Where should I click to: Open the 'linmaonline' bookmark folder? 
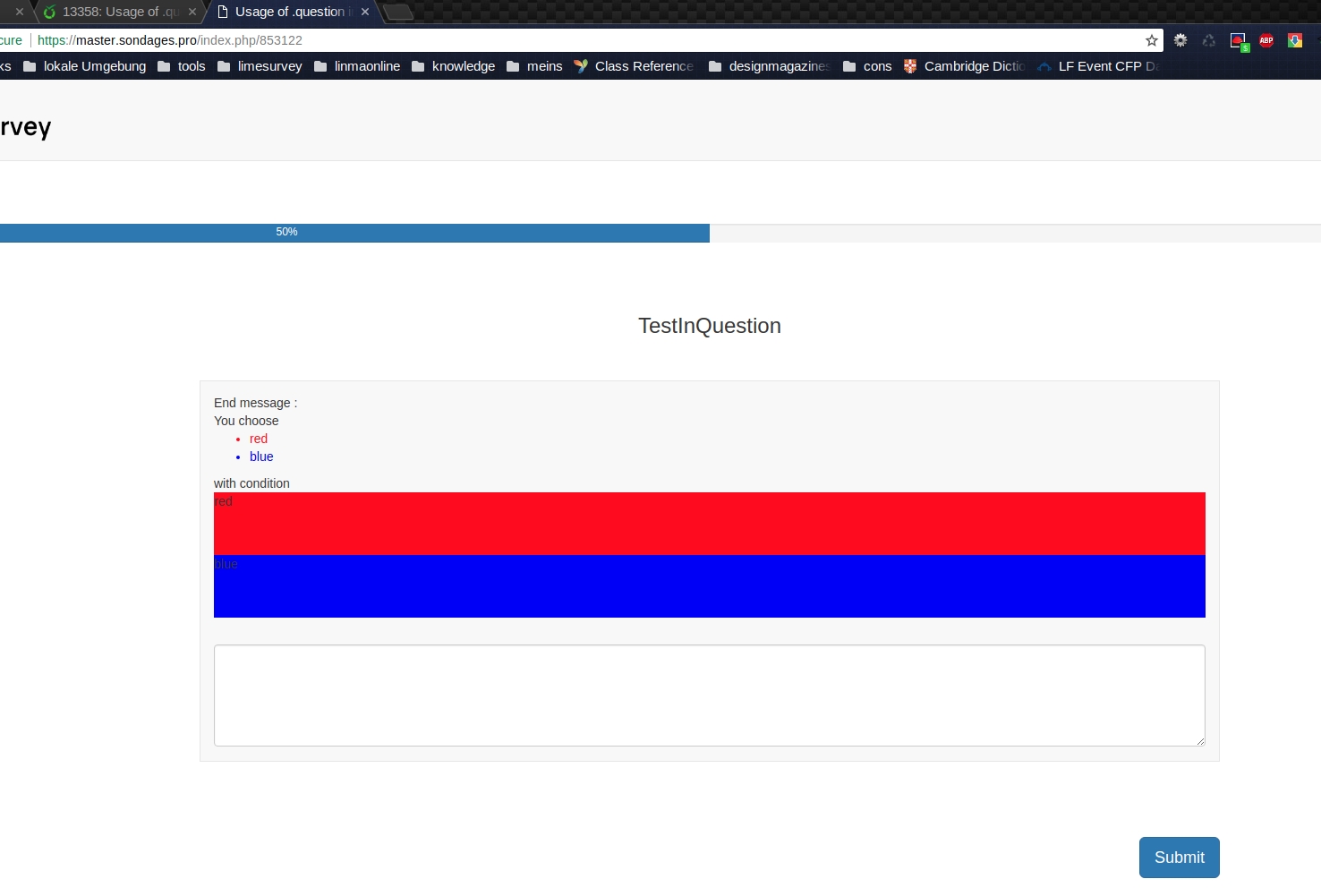(357, 66)
